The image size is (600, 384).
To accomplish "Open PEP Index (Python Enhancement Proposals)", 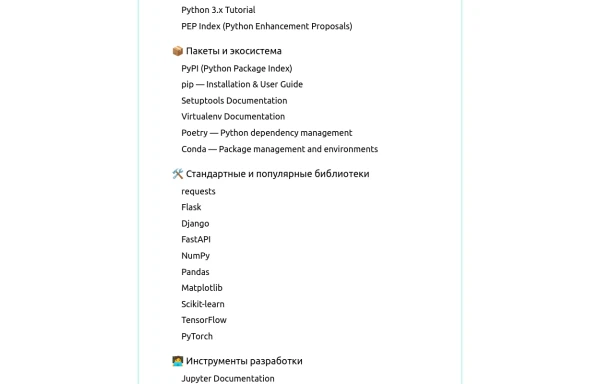I will tap(267, 26).
